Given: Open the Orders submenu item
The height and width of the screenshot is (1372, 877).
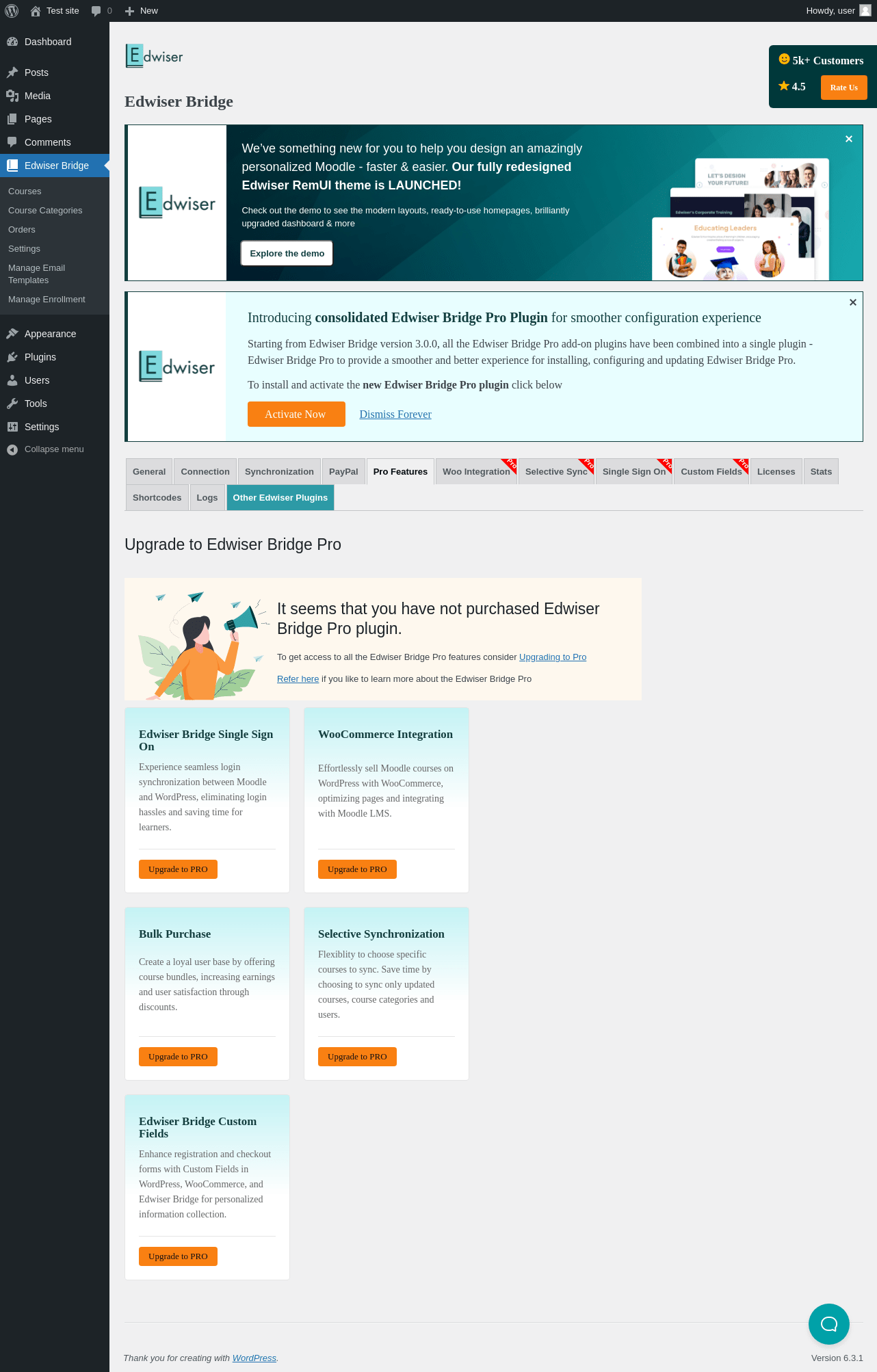Looking at the screenshot, I should click(x=22, y=230).
